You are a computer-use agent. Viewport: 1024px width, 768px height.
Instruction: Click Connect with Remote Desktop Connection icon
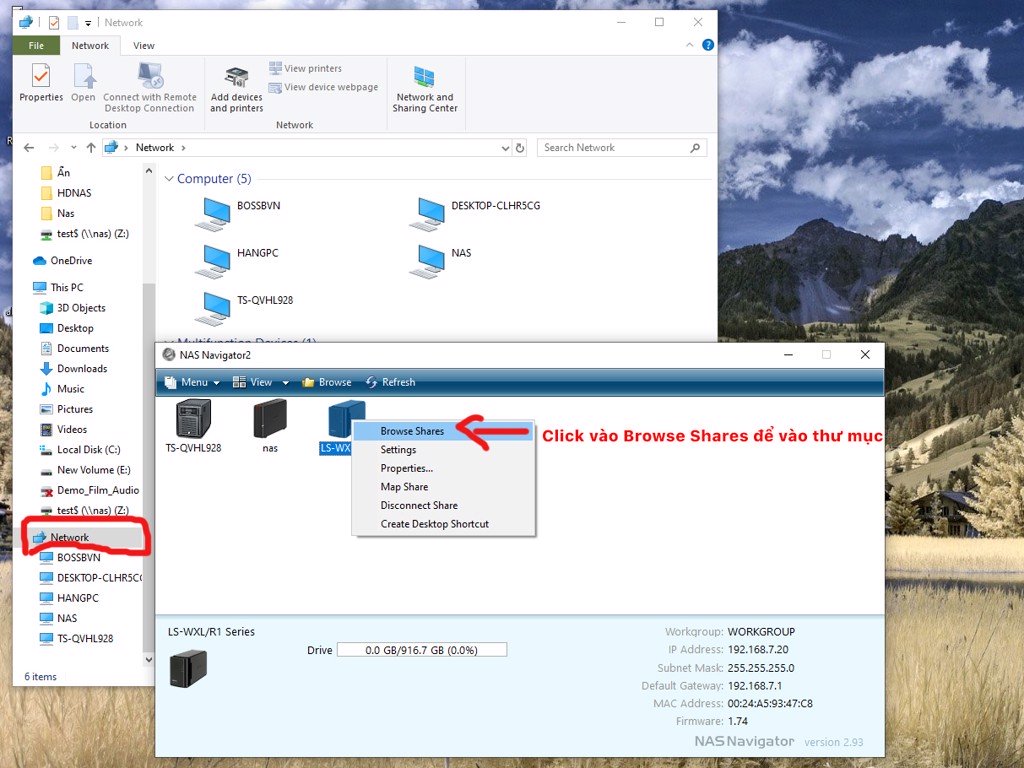pos(150,88)
